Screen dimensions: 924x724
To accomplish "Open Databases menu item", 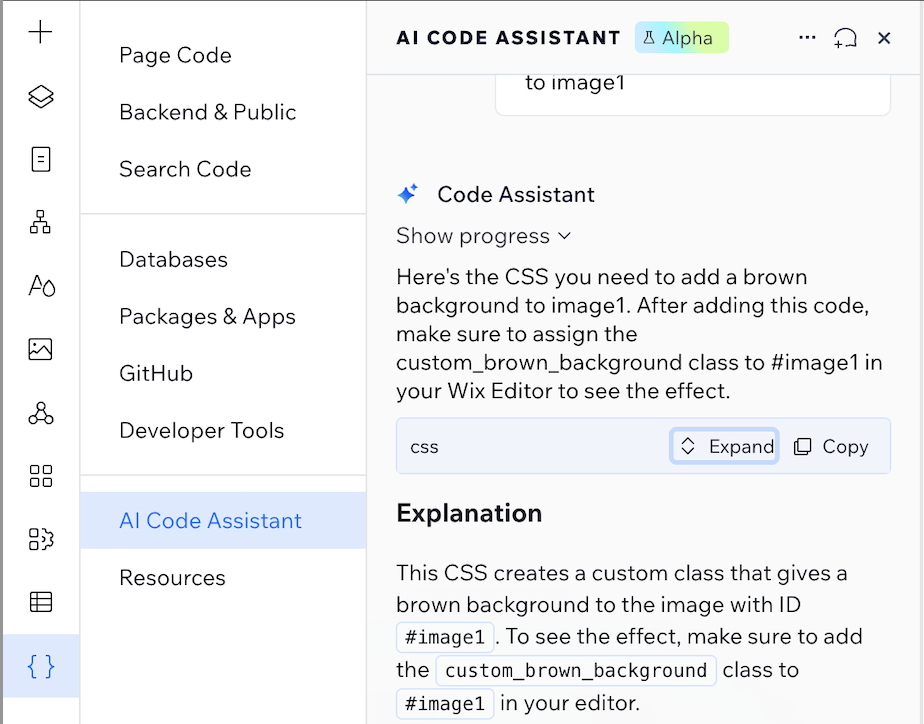I will [x=173, y=259].
